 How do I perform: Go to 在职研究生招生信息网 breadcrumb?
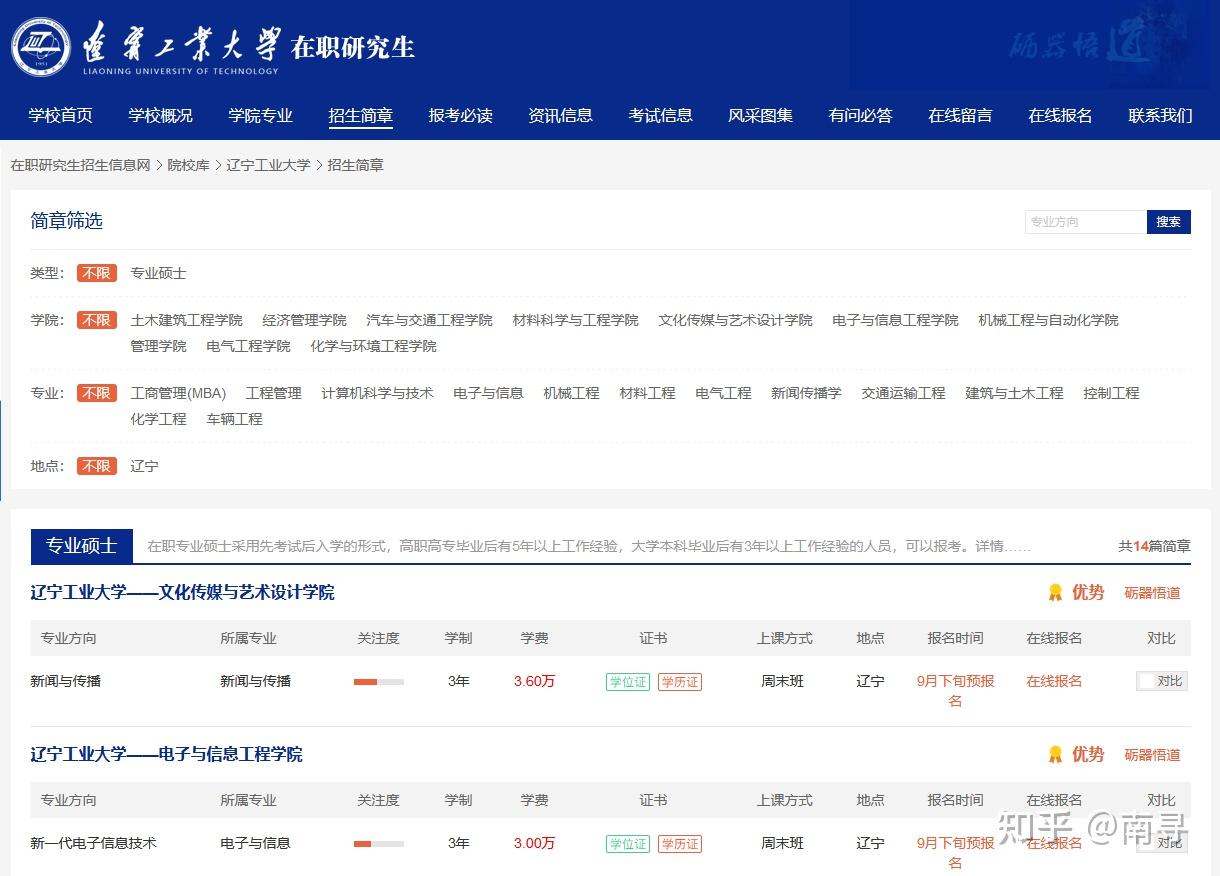coord(80,165)
